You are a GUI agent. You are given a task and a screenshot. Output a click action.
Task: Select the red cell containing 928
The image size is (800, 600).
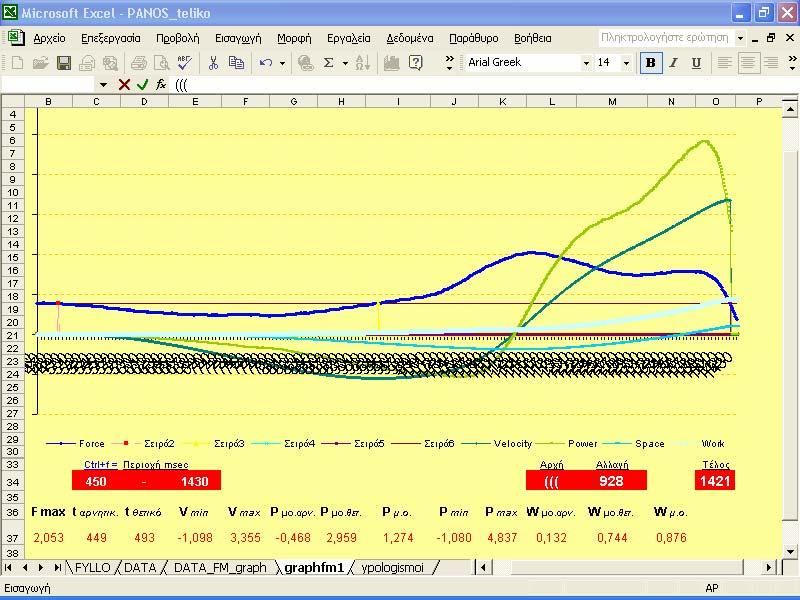pos(612,481)
